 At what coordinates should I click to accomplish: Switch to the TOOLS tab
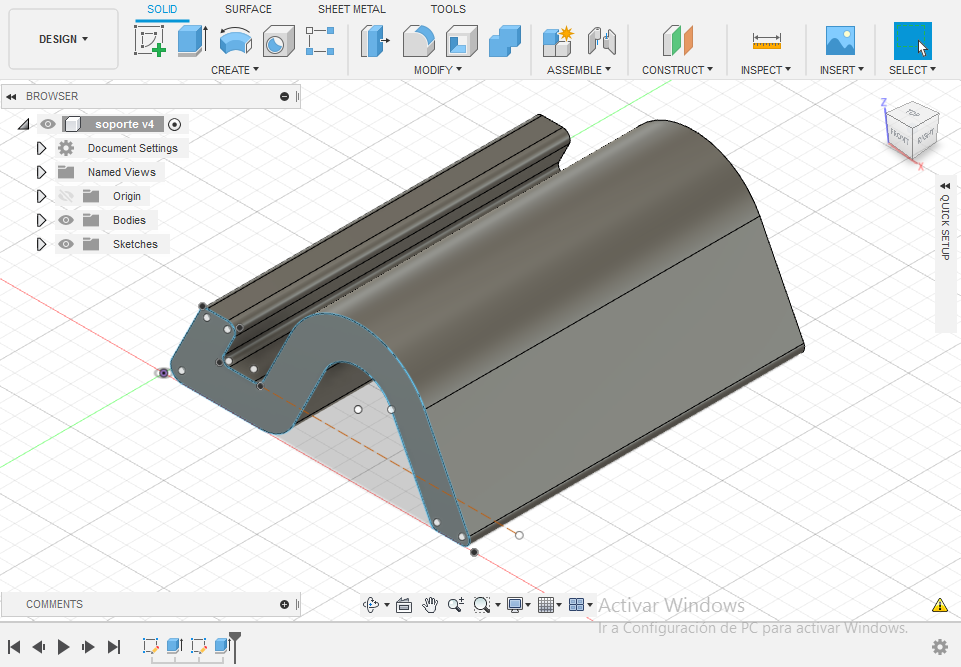[x=448, y=9]
